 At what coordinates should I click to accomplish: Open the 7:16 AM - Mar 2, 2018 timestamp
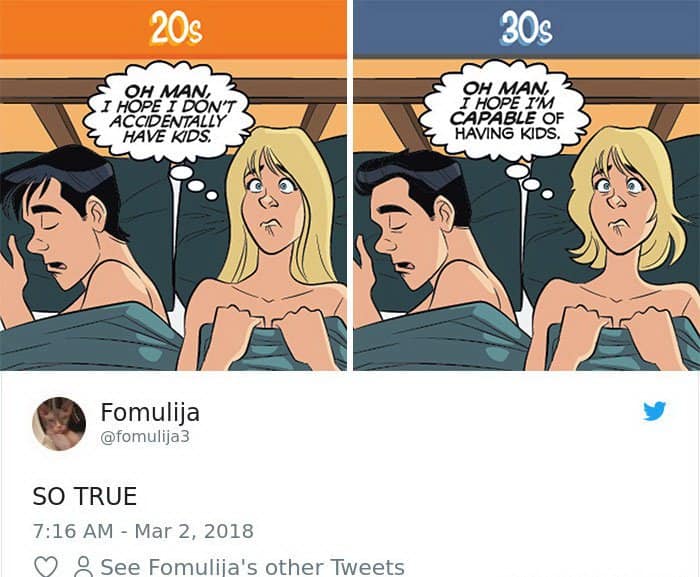pyautogui.click(x=143, y=531)
